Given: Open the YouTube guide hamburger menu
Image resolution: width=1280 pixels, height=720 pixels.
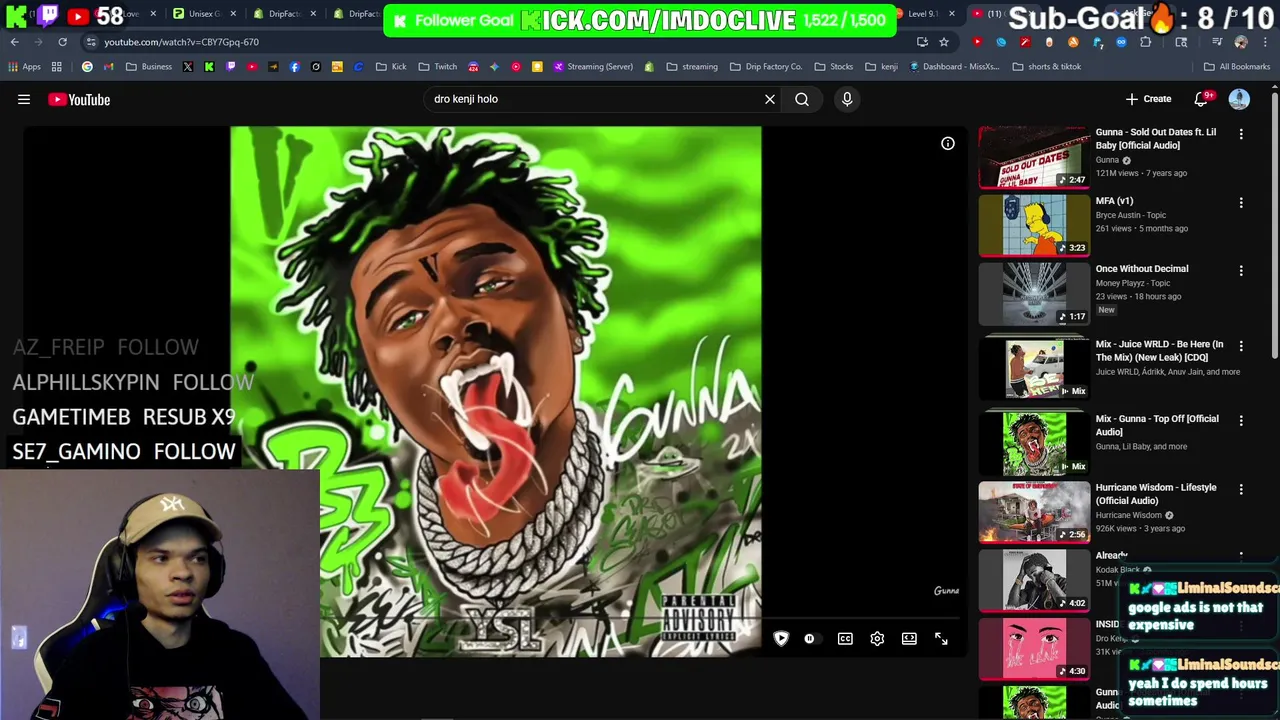Looking at the screenshot, I should 24,99.
